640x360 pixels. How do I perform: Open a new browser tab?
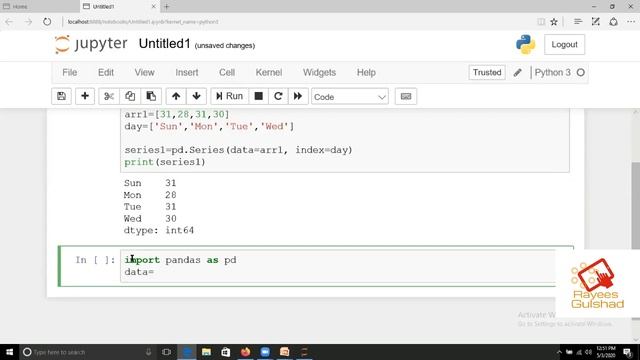(167, 7)
